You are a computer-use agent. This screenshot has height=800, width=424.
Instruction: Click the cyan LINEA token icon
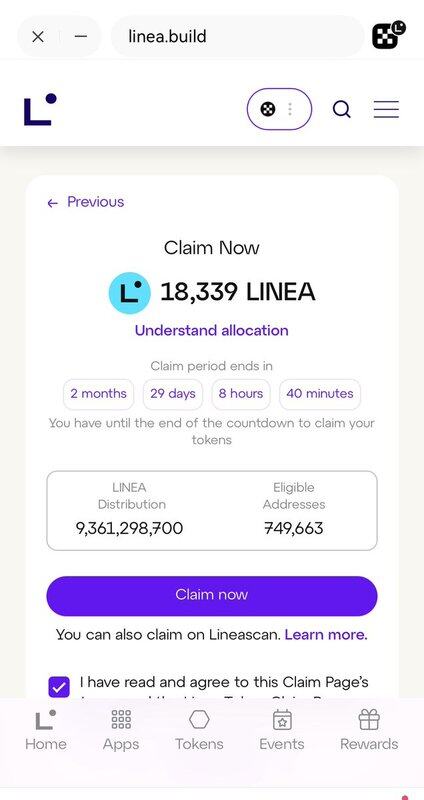(130, 293)
